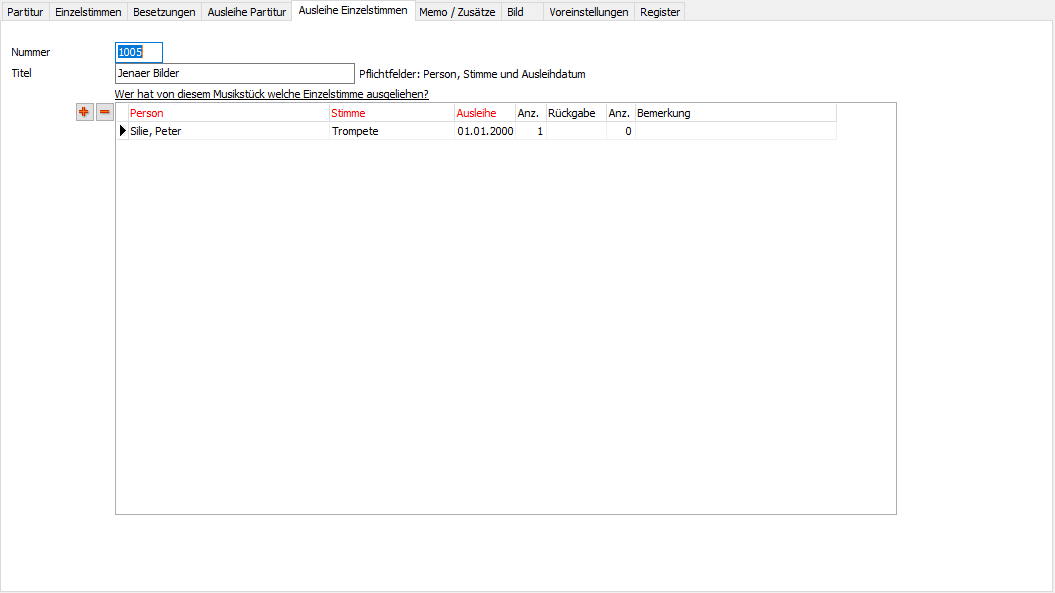The image size is (1055, 593).
Task: Select the row marker arrow for Silie, Peter
Action: click(x=123, y=131)
